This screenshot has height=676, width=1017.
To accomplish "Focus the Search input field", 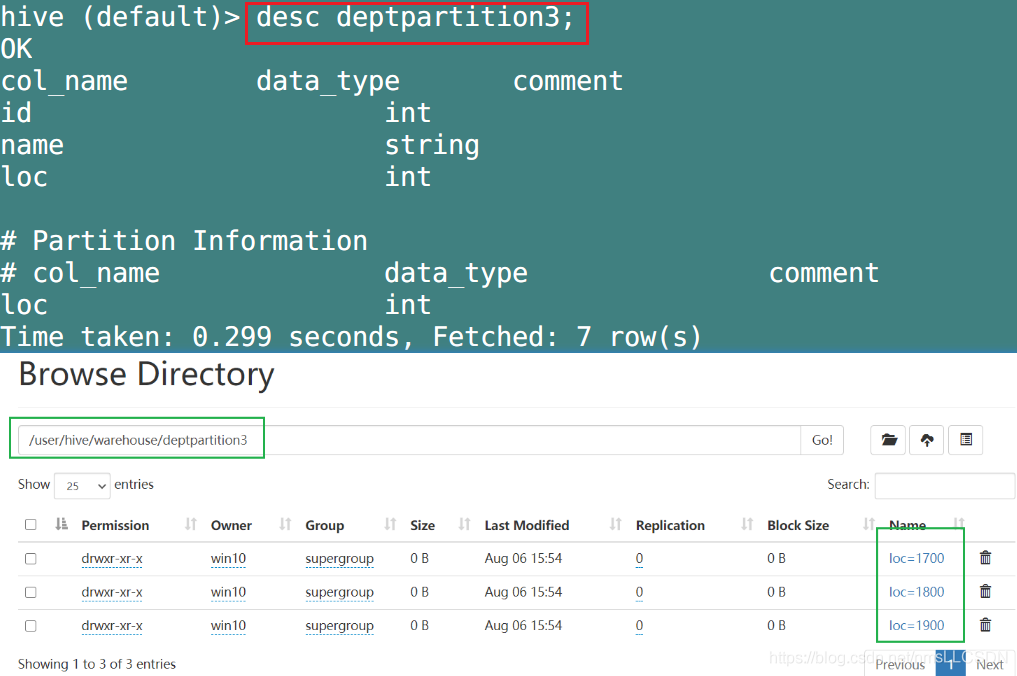I will (944, 485).
